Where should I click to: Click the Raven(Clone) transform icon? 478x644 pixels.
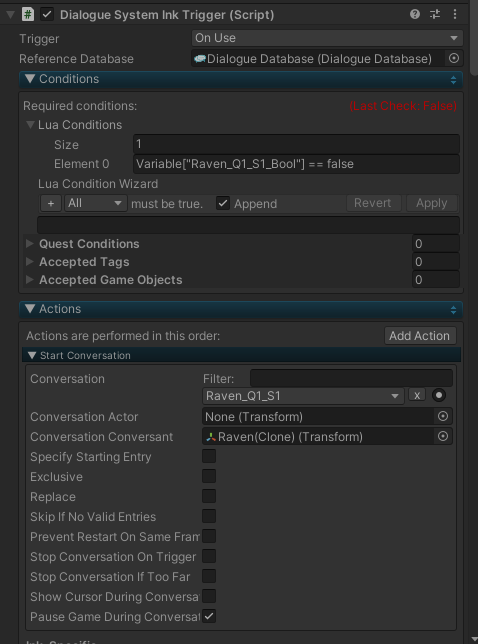(x=211, y=437)
